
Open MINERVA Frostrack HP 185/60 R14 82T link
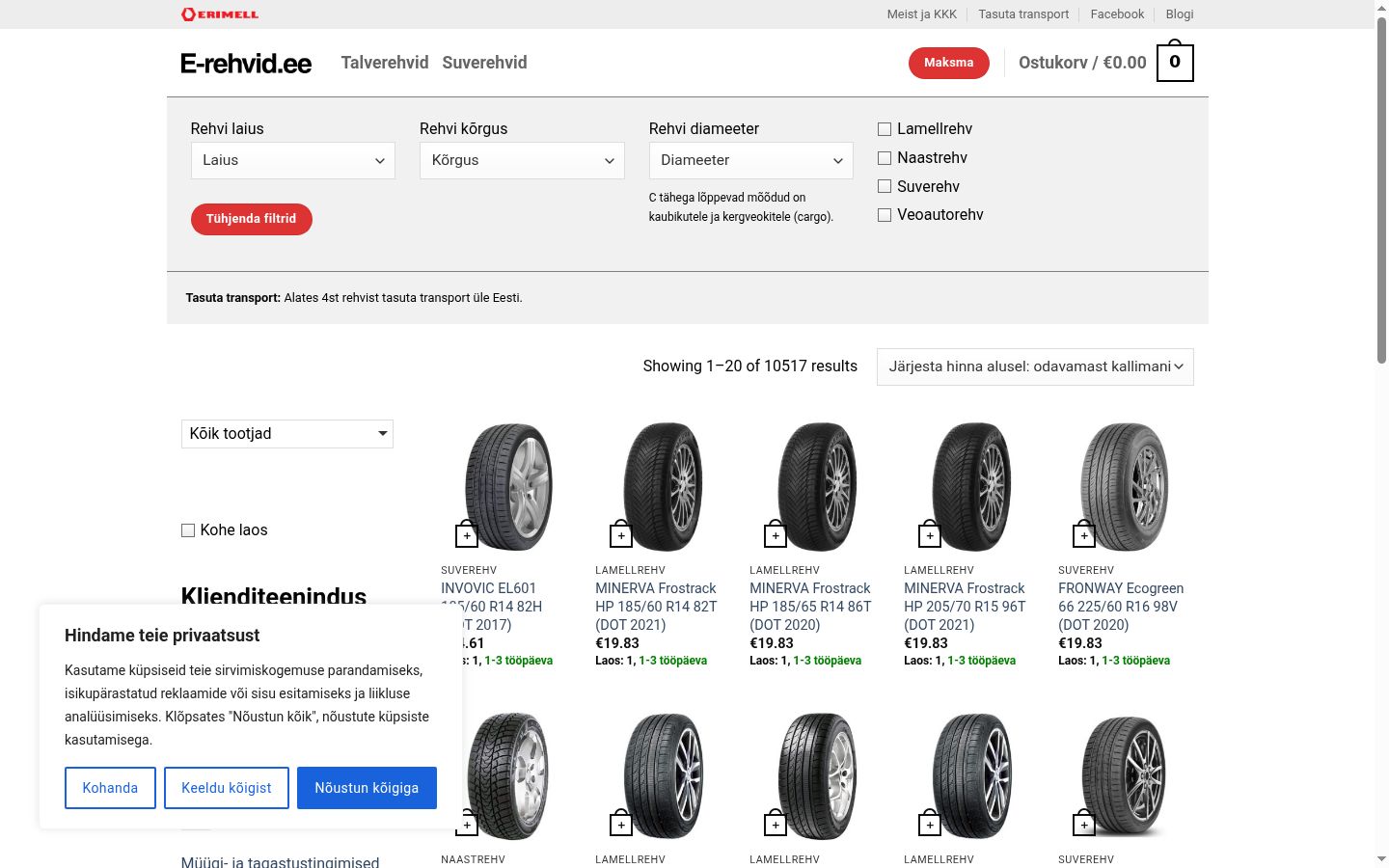[656, 607]
